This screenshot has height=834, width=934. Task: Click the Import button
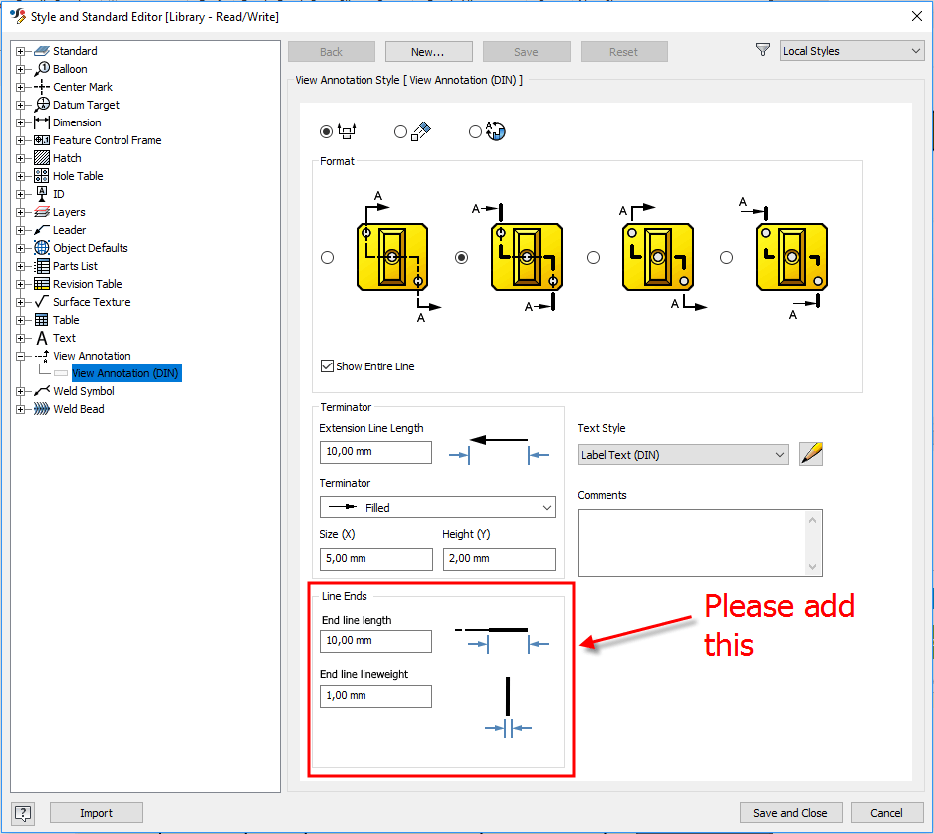click(x=96, y=812)
